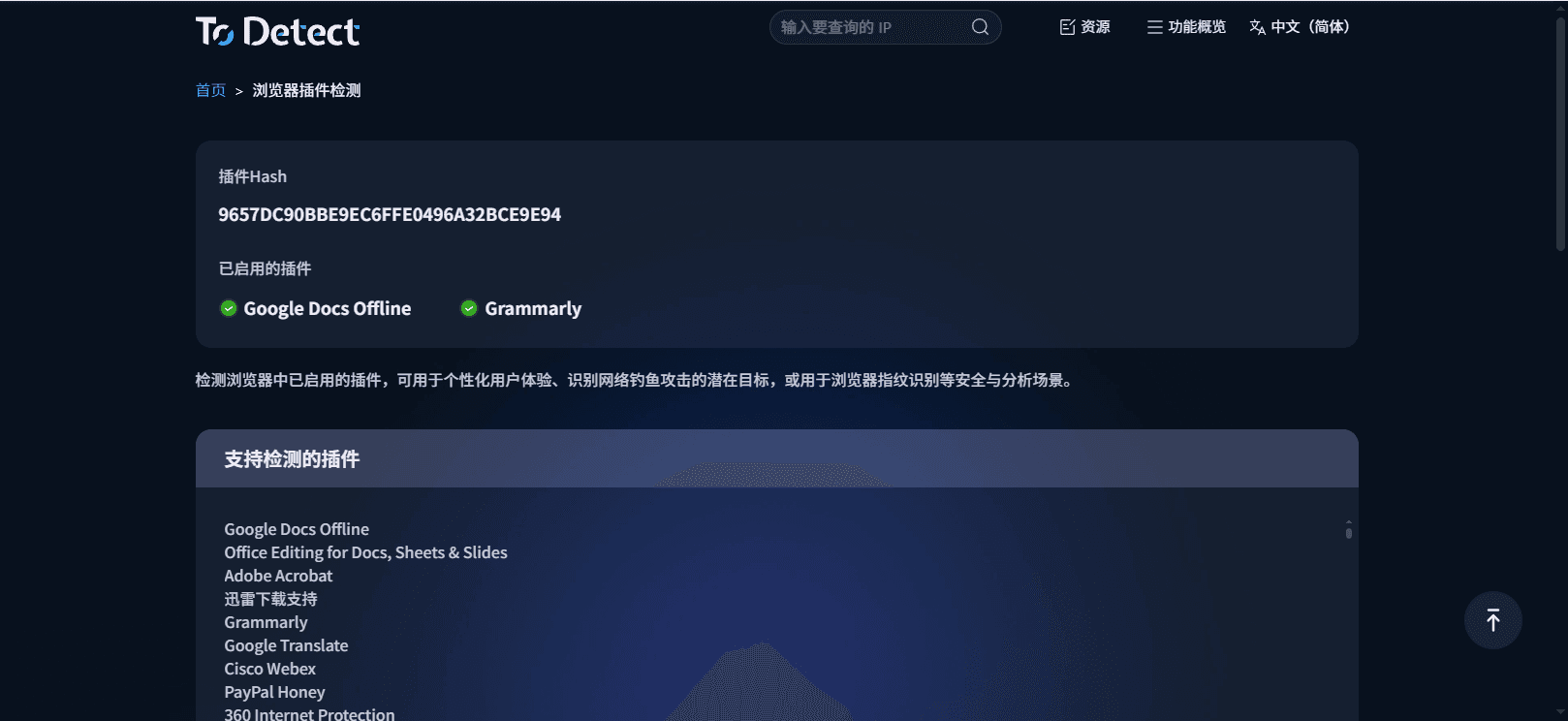Click Cisco Webex in the list

(x=269, y=669)
